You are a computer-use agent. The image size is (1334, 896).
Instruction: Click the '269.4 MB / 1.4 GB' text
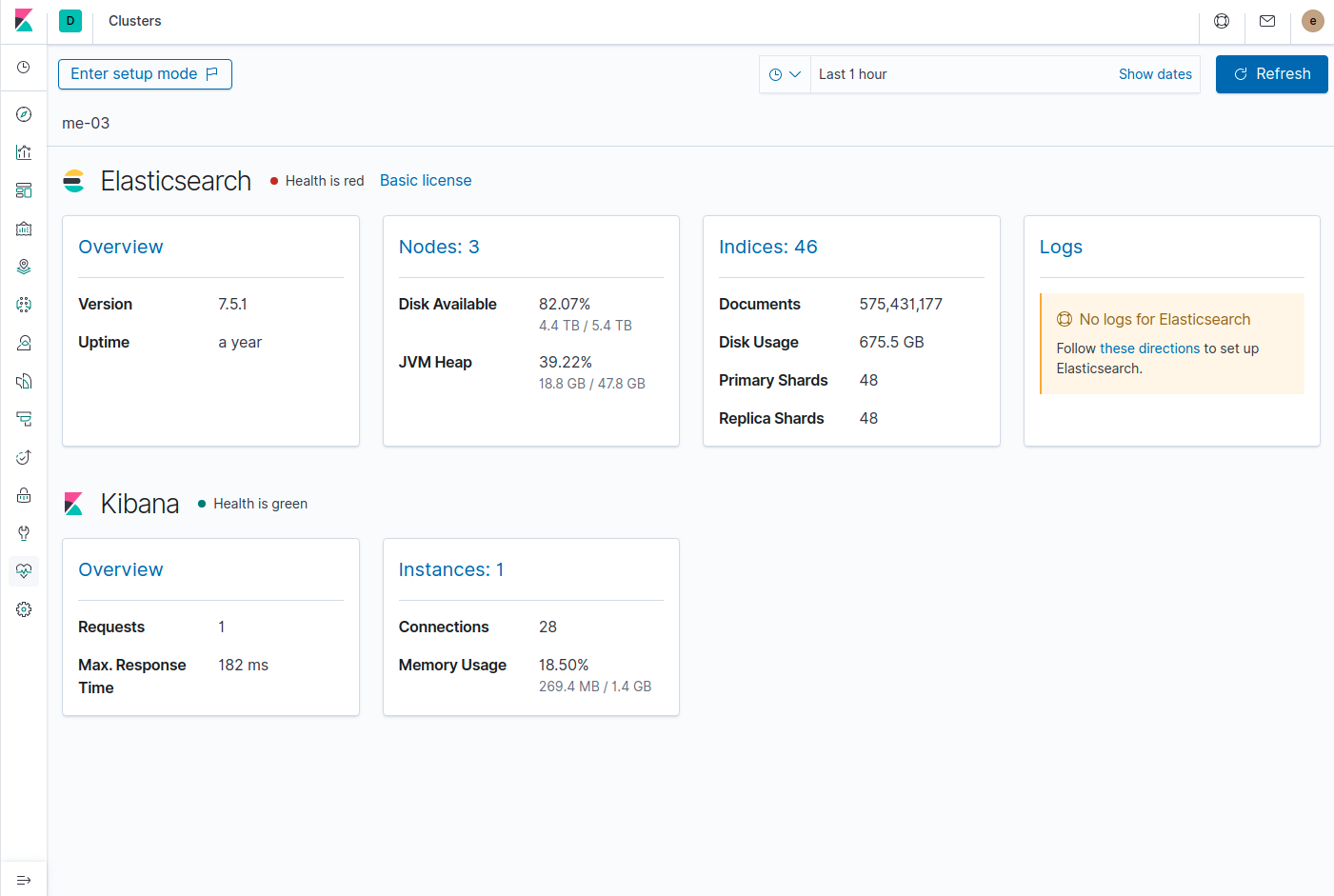click(x=595, y=687)
